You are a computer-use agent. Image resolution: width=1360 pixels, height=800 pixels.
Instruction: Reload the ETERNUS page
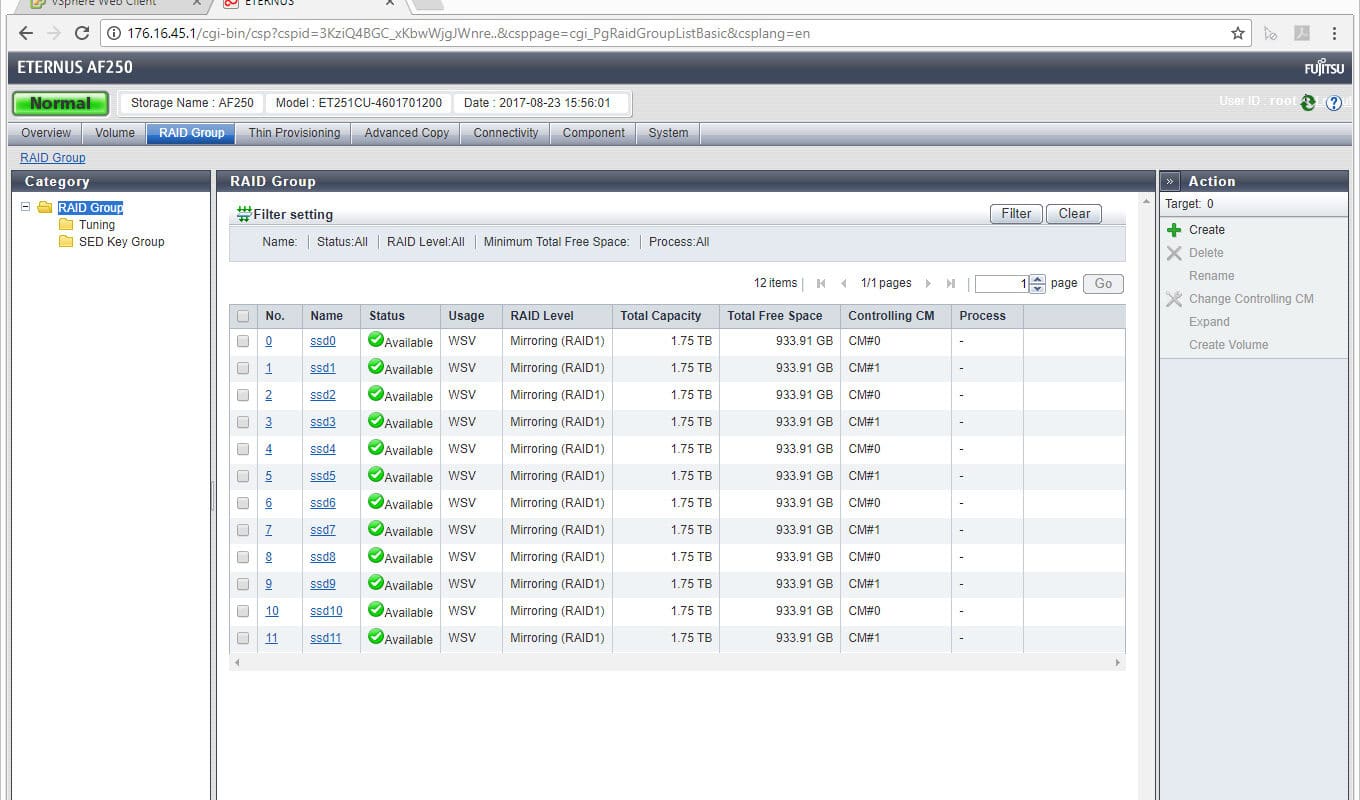82,33
